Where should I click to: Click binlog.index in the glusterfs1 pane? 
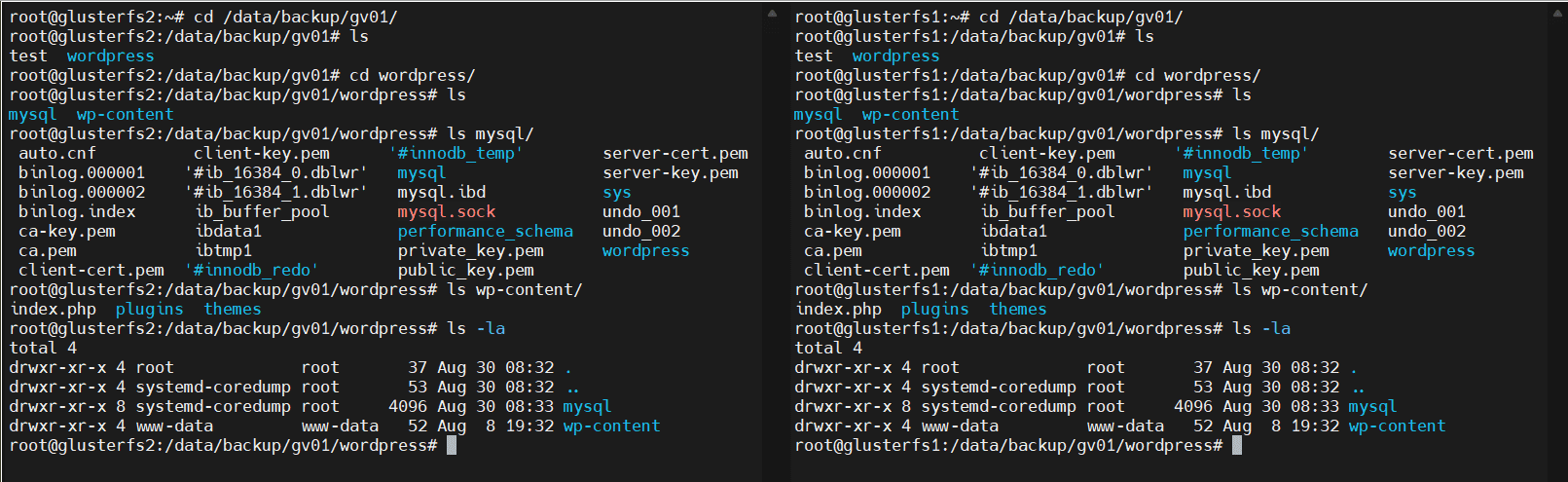click(x=861, y=211)
